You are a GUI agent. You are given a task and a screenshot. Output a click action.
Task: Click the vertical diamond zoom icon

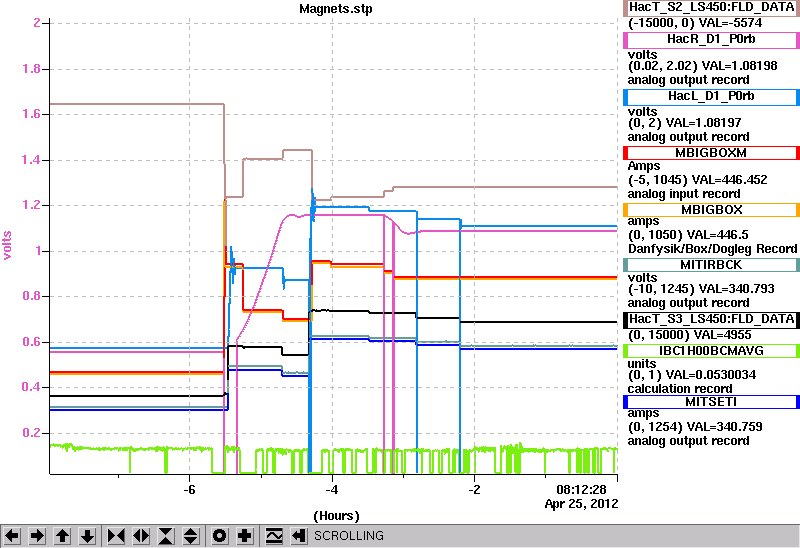coord(190,536)
